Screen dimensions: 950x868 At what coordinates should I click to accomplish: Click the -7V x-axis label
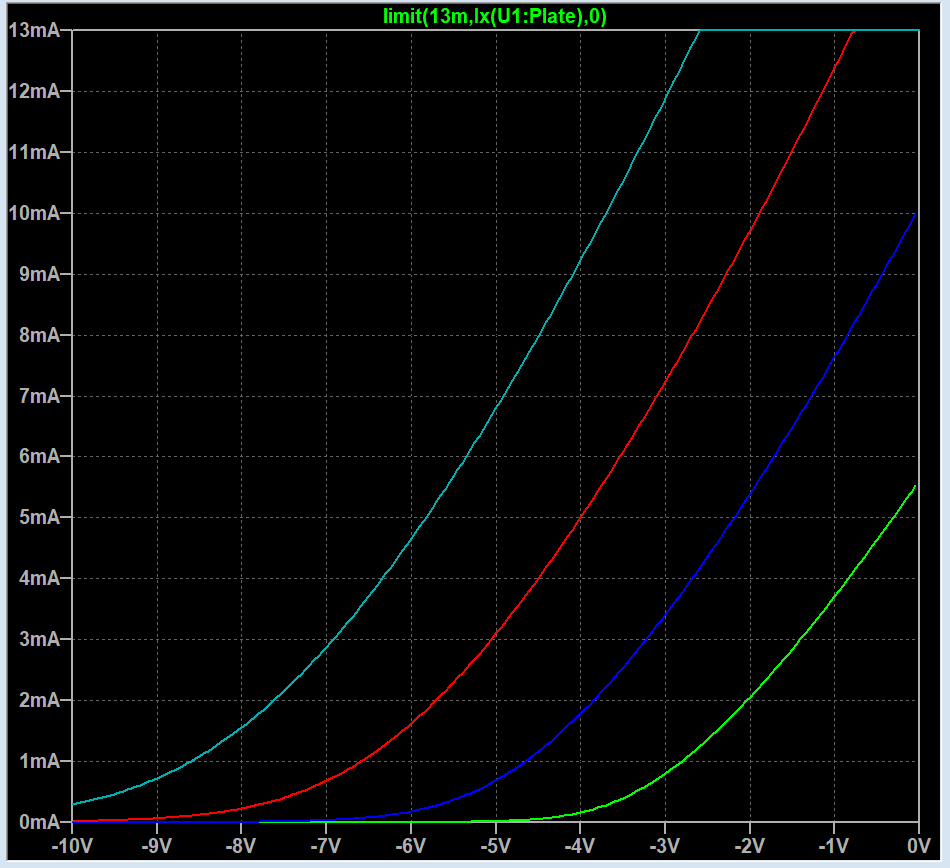326,846
